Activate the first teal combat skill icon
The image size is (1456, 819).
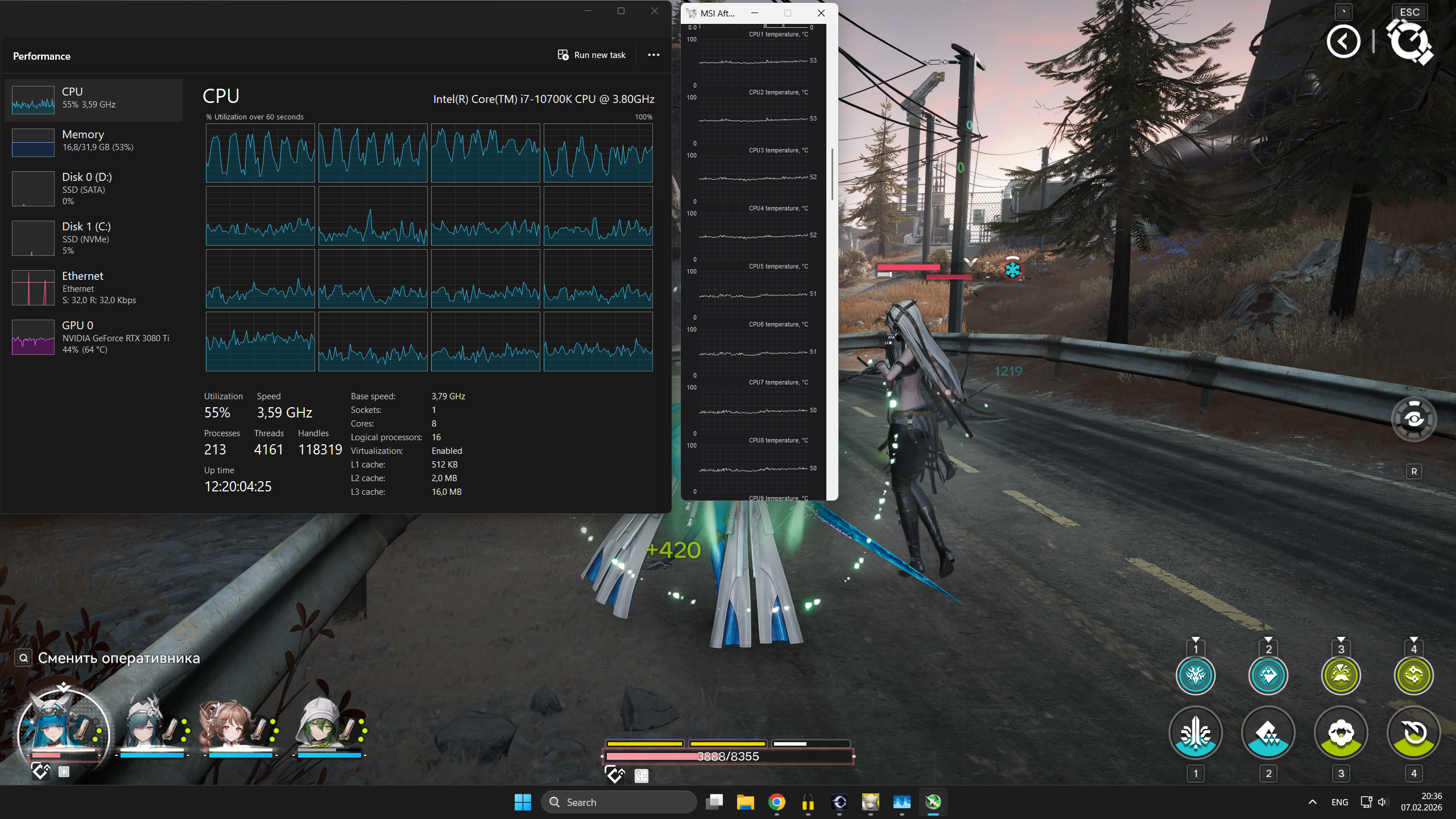(1196, 734)
